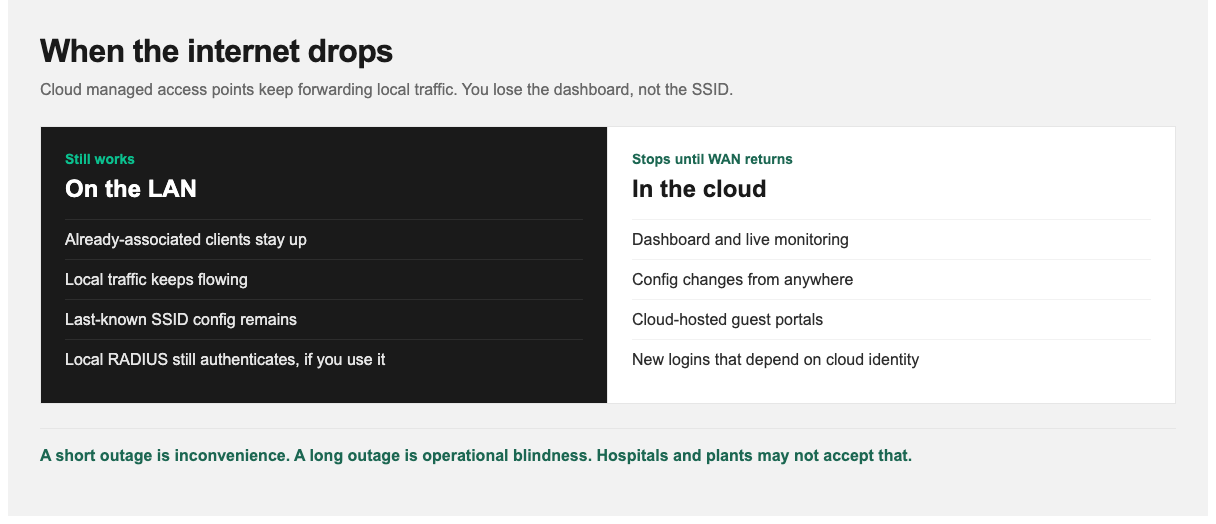Click "Cloud-hosted guest portals" row
This screenshot has height=524, width=1216.
891,320
